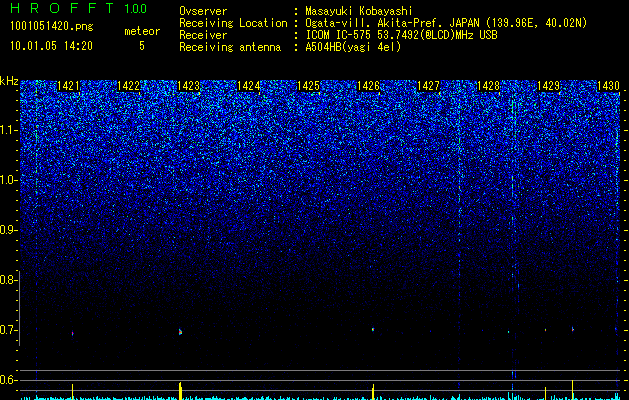Click time marker 1427
629x400 pixels.
click(428, 86)
